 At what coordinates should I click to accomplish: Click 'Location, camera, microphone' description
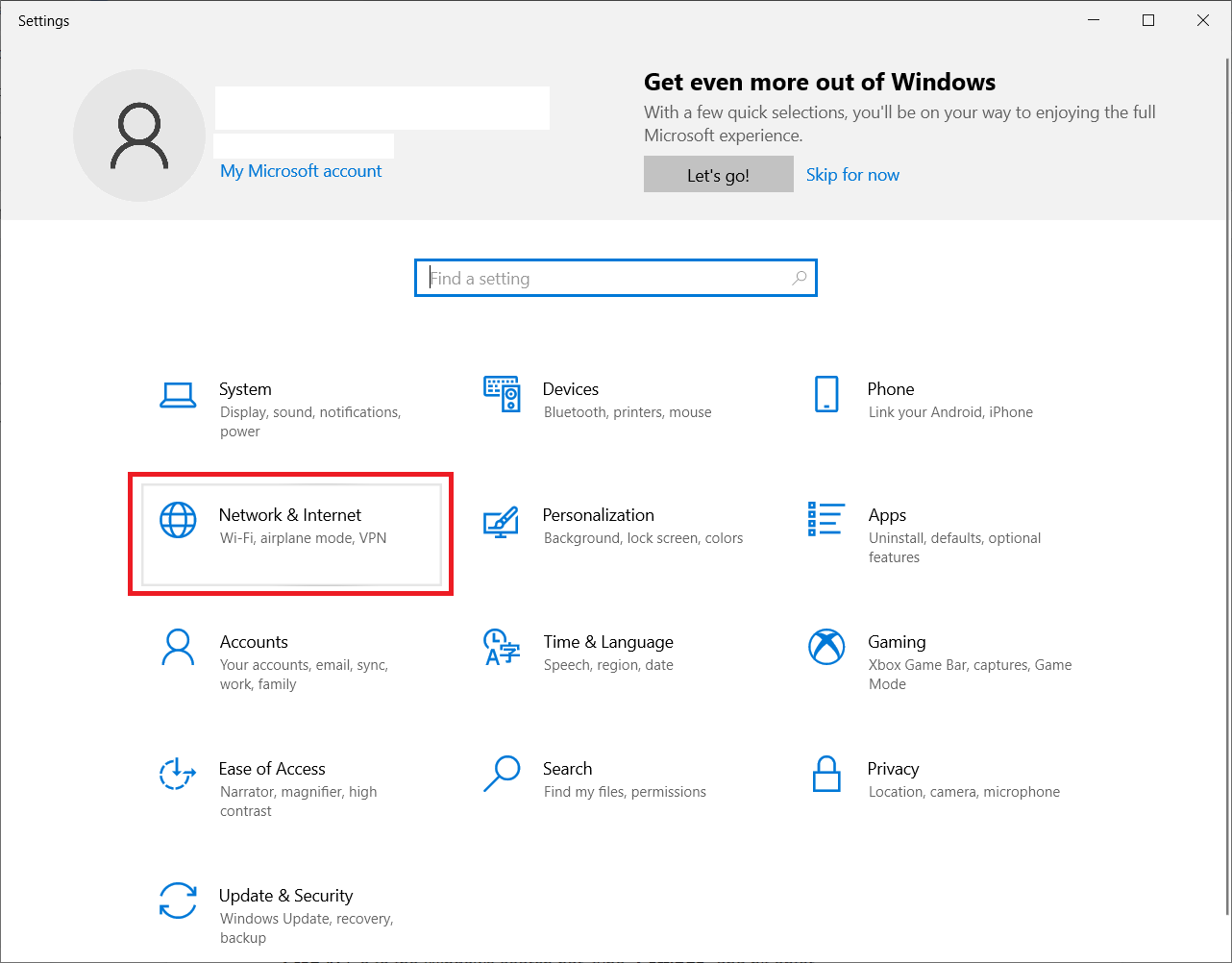(x=965, y=792)
